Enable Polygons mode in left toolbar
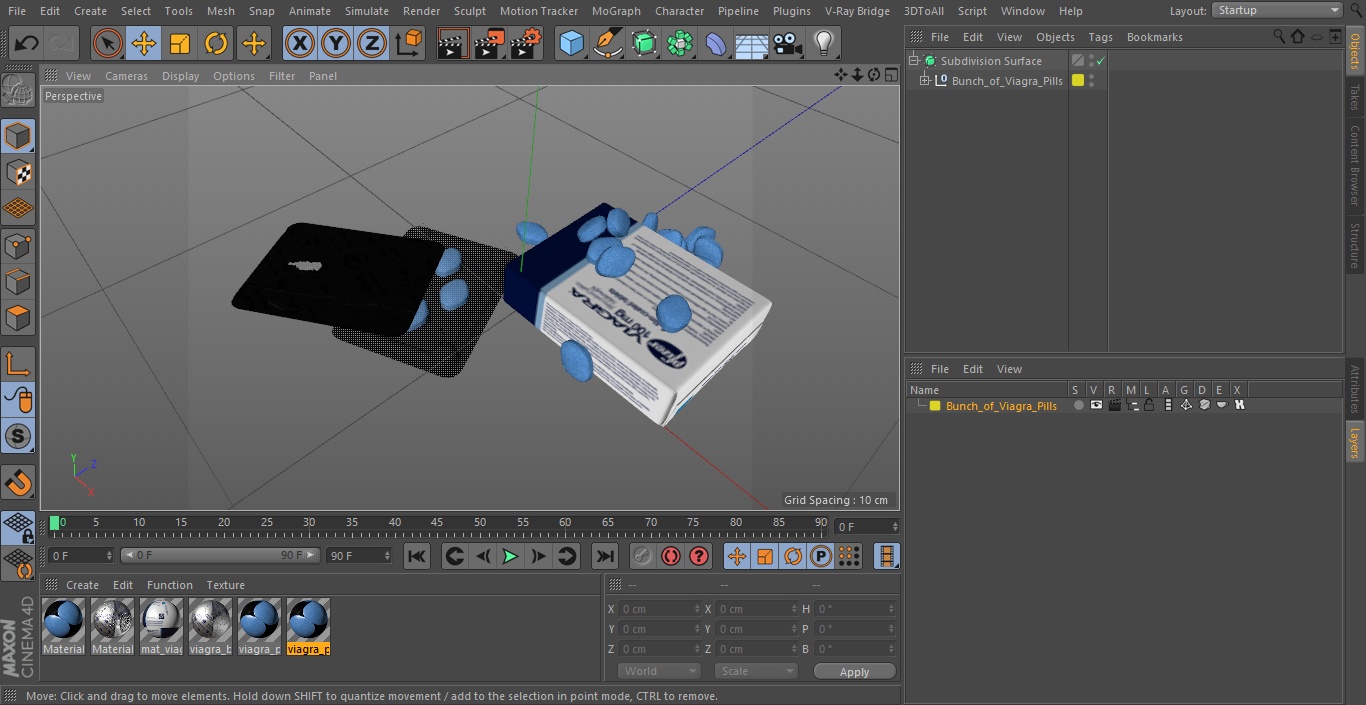This screenshot has height=705, width=1366. (x=18, y=318)
